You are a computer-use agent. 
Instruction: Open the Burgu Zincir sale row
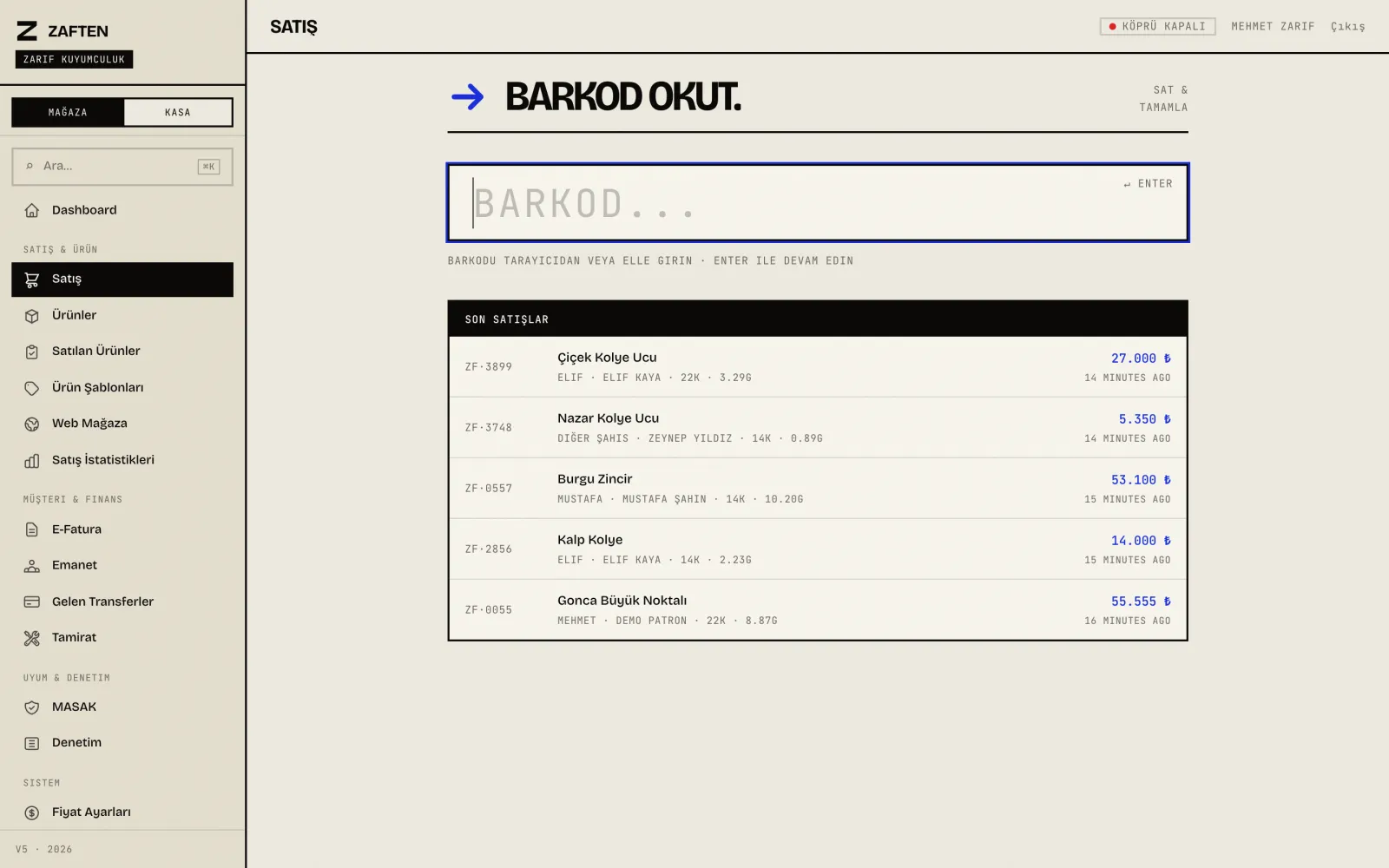click(818, 489)
